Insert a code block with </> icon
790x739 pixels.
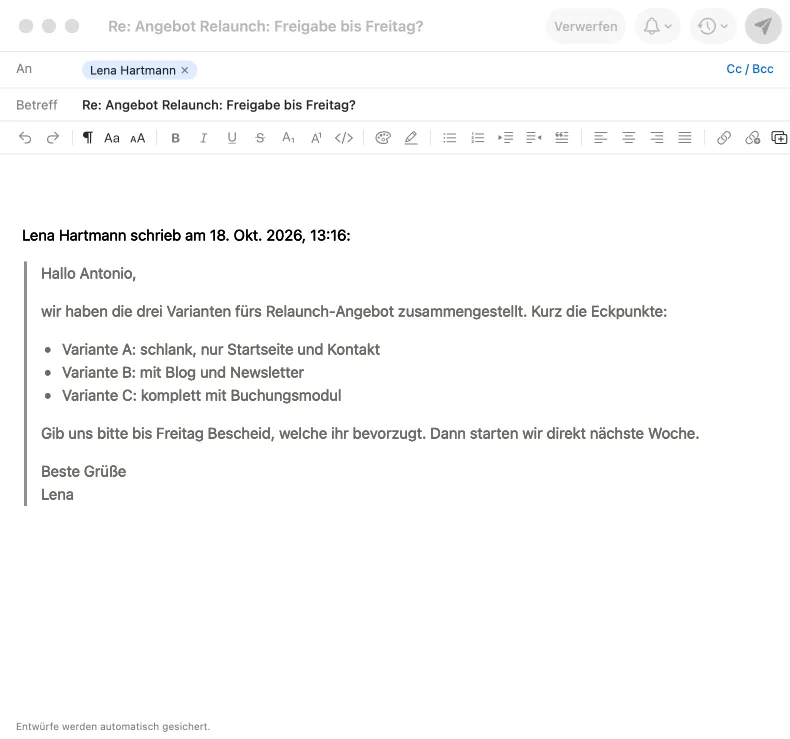pos(344,138)
